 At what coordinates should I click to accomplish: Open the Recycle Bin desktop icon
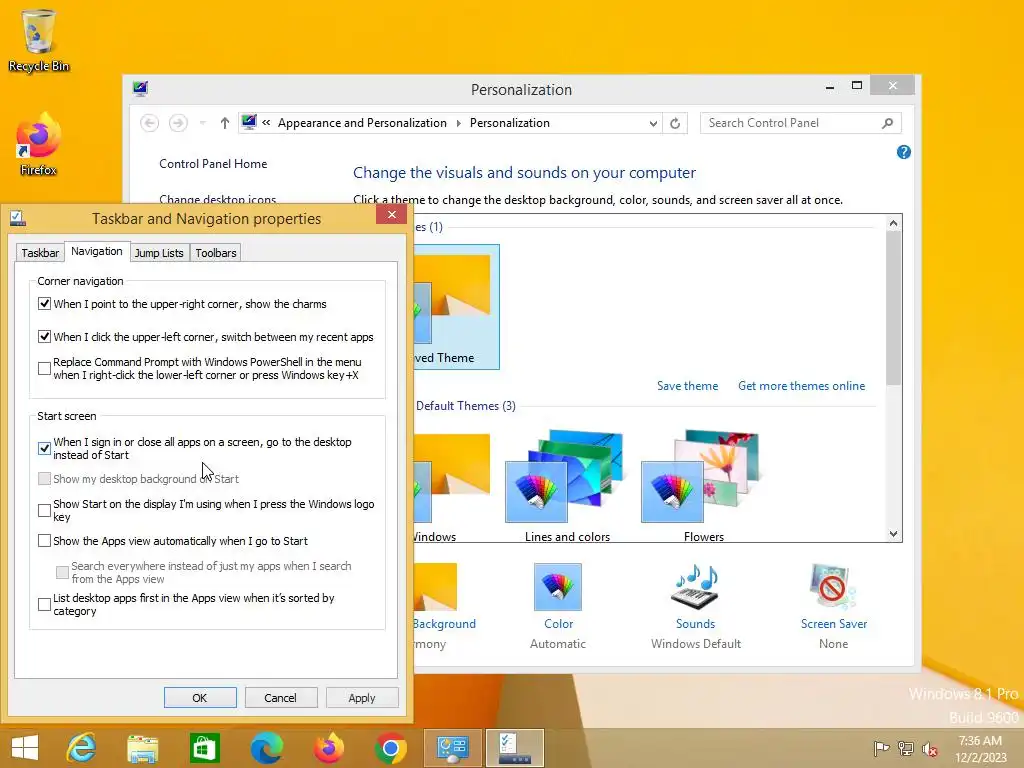[39, 40]
